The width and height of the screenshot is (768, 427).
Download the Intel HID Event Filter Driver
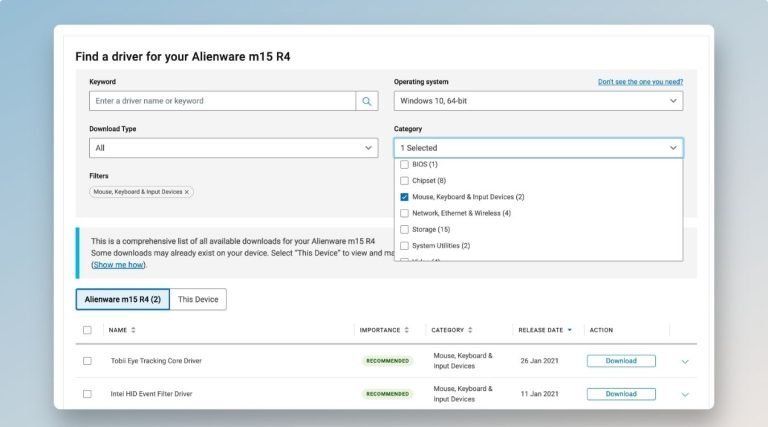coord(621,394)
